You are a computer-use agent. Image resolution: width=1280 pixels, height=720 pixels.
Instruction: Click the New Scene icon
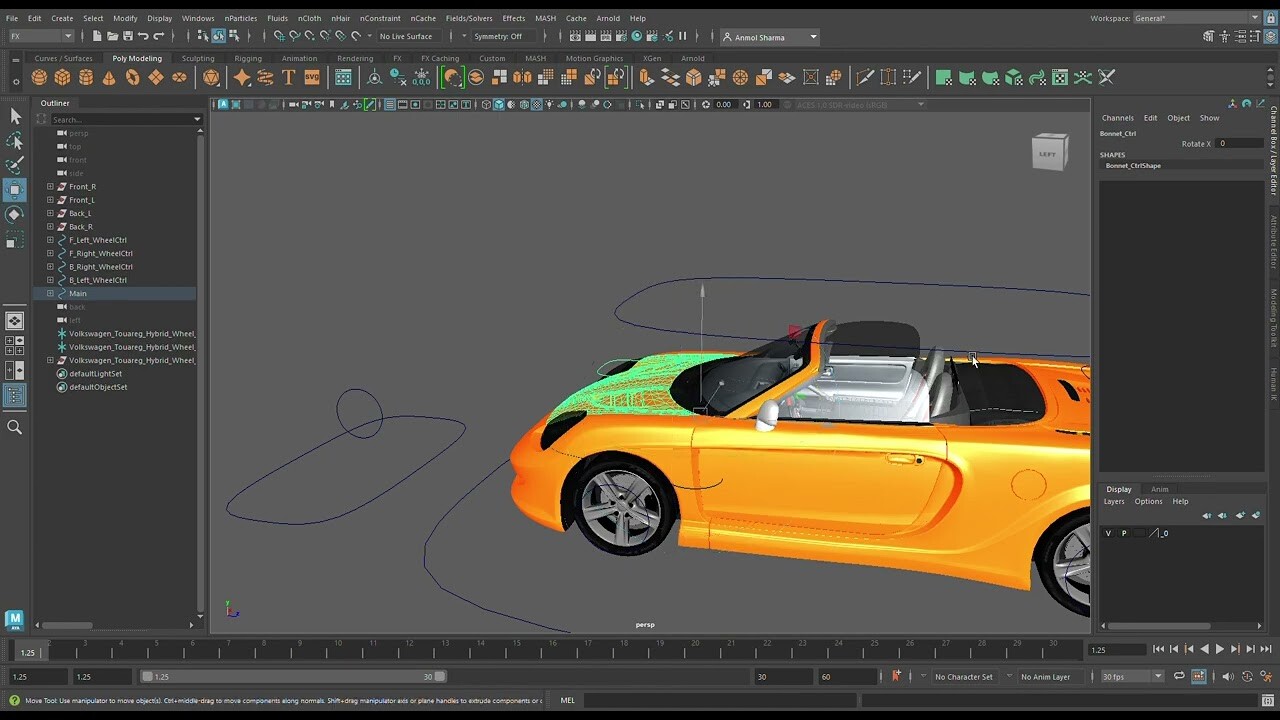click(97, 36)
